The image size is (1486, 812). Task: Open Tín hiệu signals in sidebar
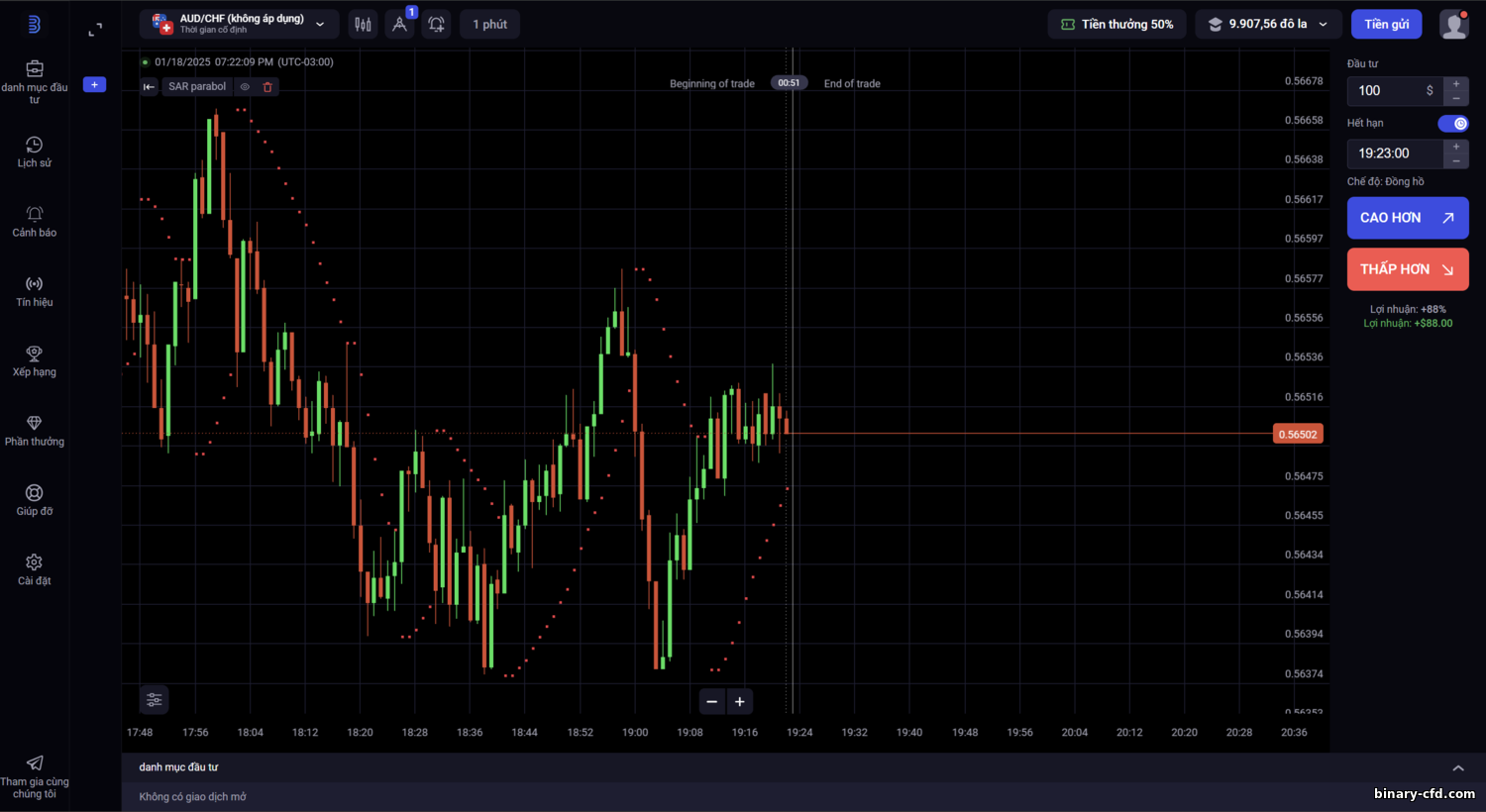pos(35,291)
